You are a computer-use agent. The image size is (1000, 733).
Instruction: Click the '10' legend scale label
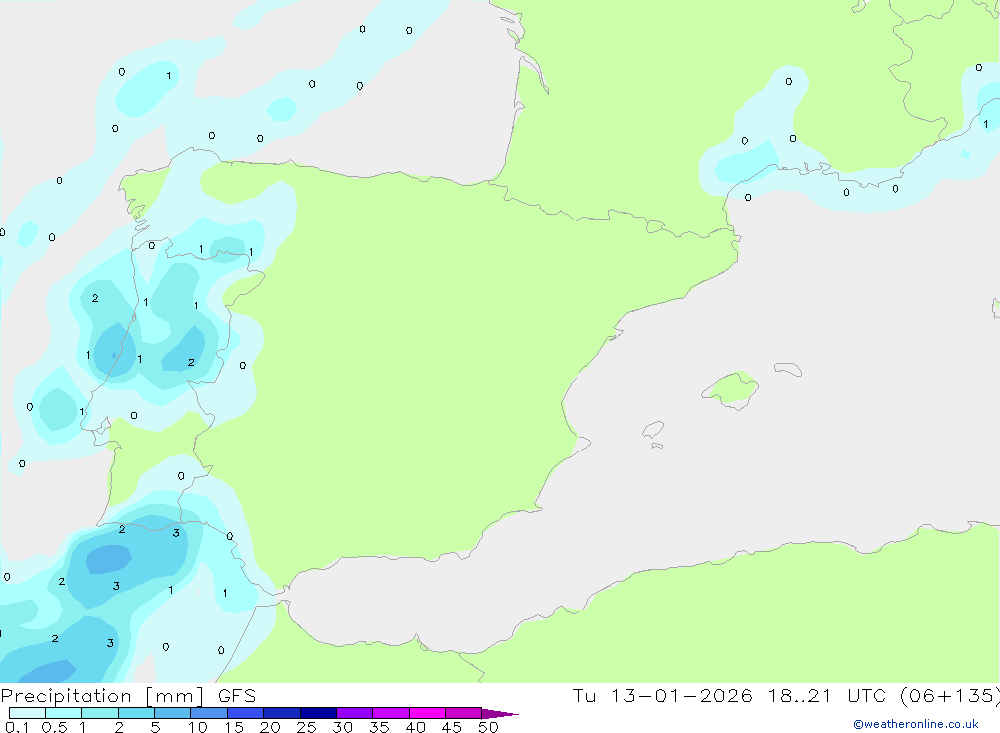(x=198, y=727)
